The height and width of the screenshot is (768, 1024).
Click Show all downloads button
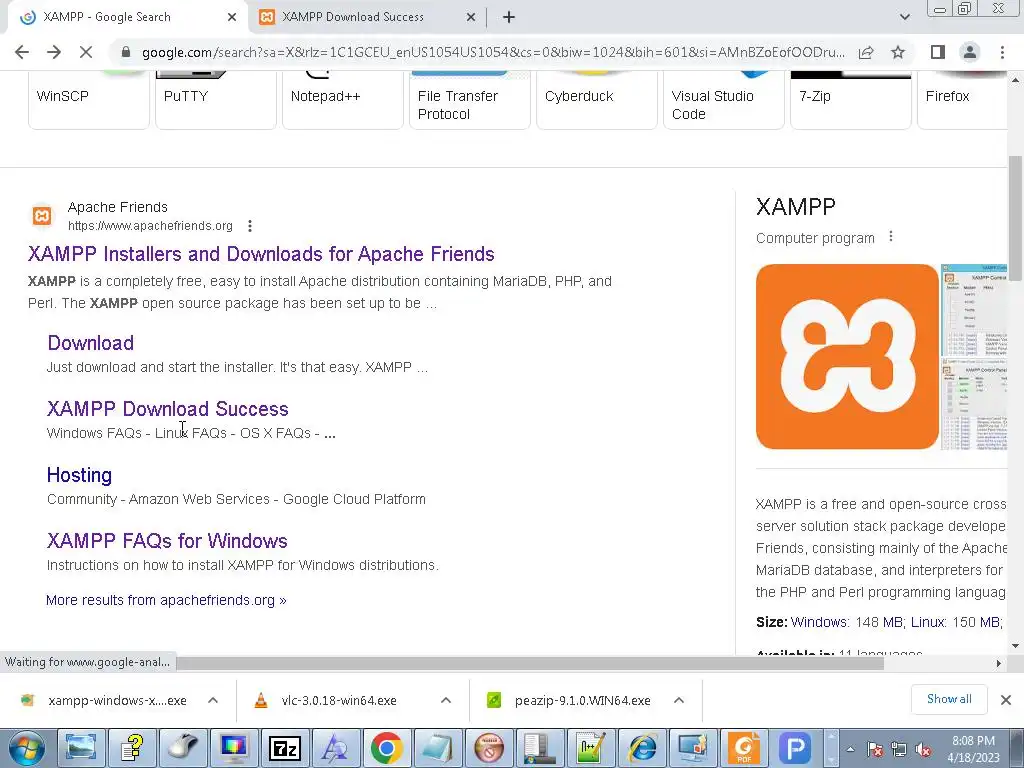coord(949,699)
